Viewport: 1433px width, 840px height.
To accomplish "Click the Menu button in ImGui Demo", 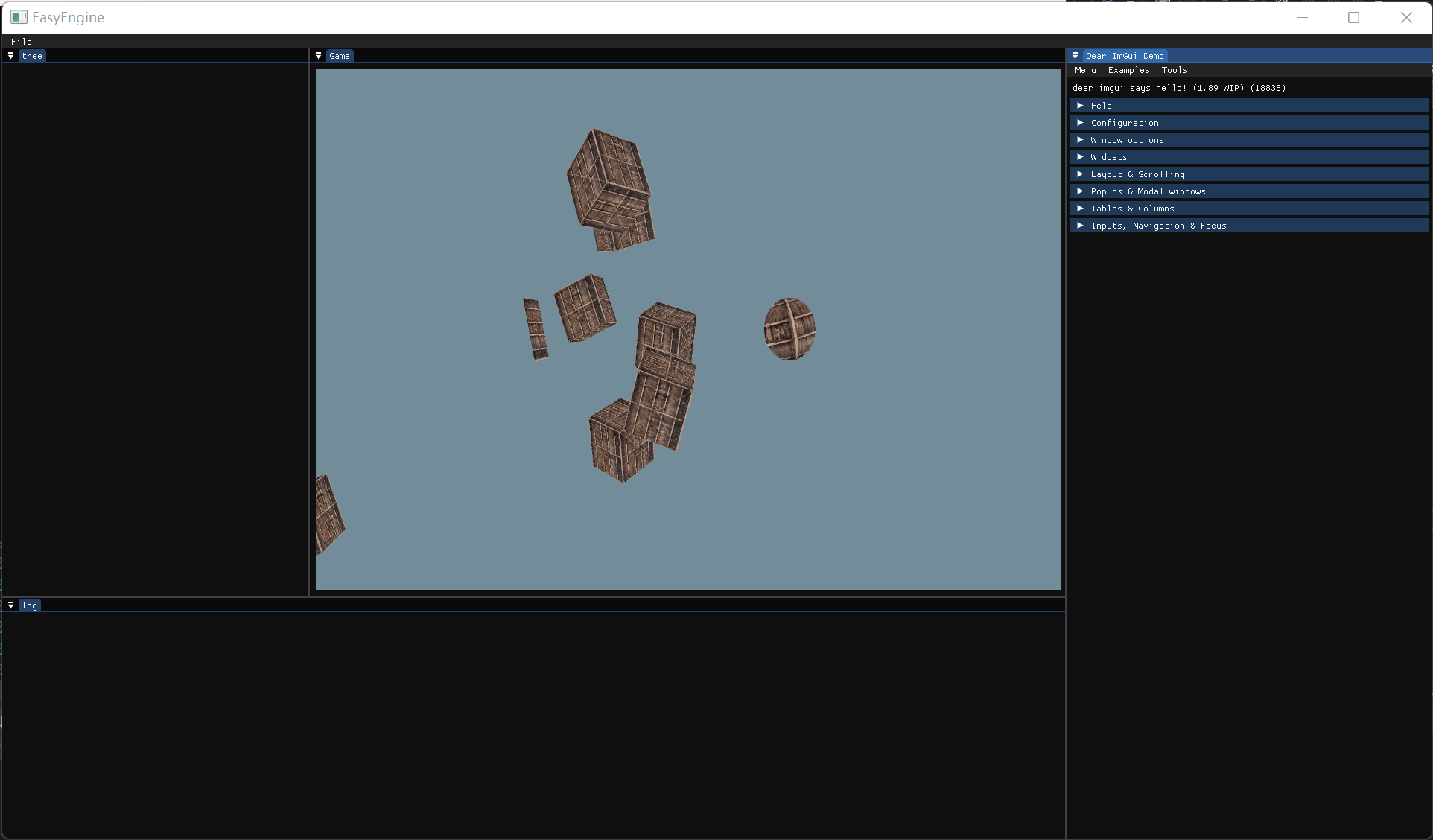I will [x=1085, y=70].
